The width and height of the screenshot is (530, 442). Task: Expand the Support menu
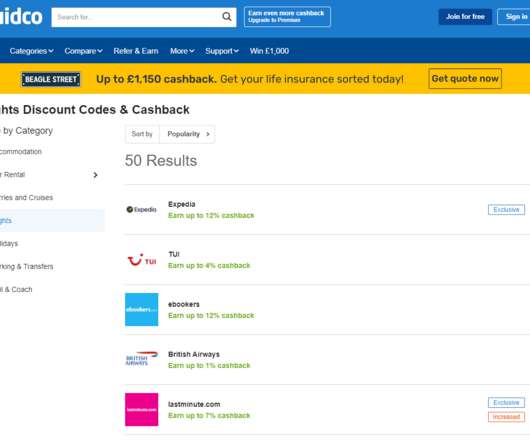(222, 51)
